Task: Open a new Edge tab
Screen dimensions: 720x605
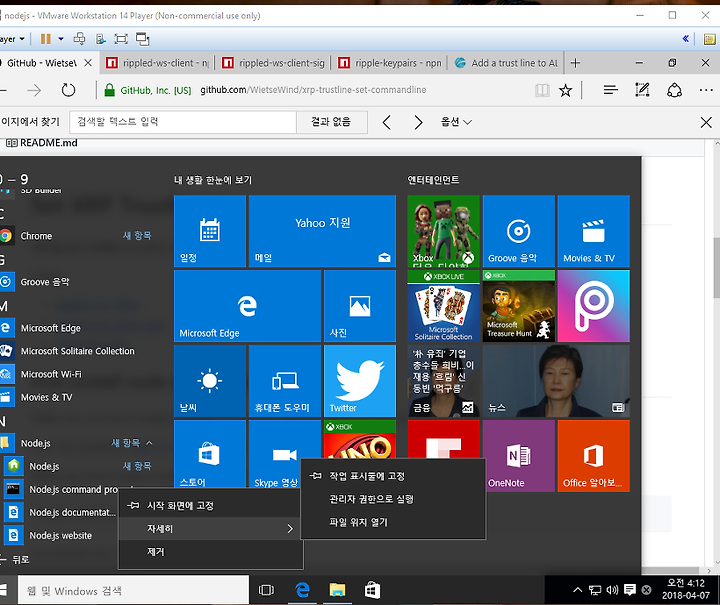Action: [x=575, y=63]
